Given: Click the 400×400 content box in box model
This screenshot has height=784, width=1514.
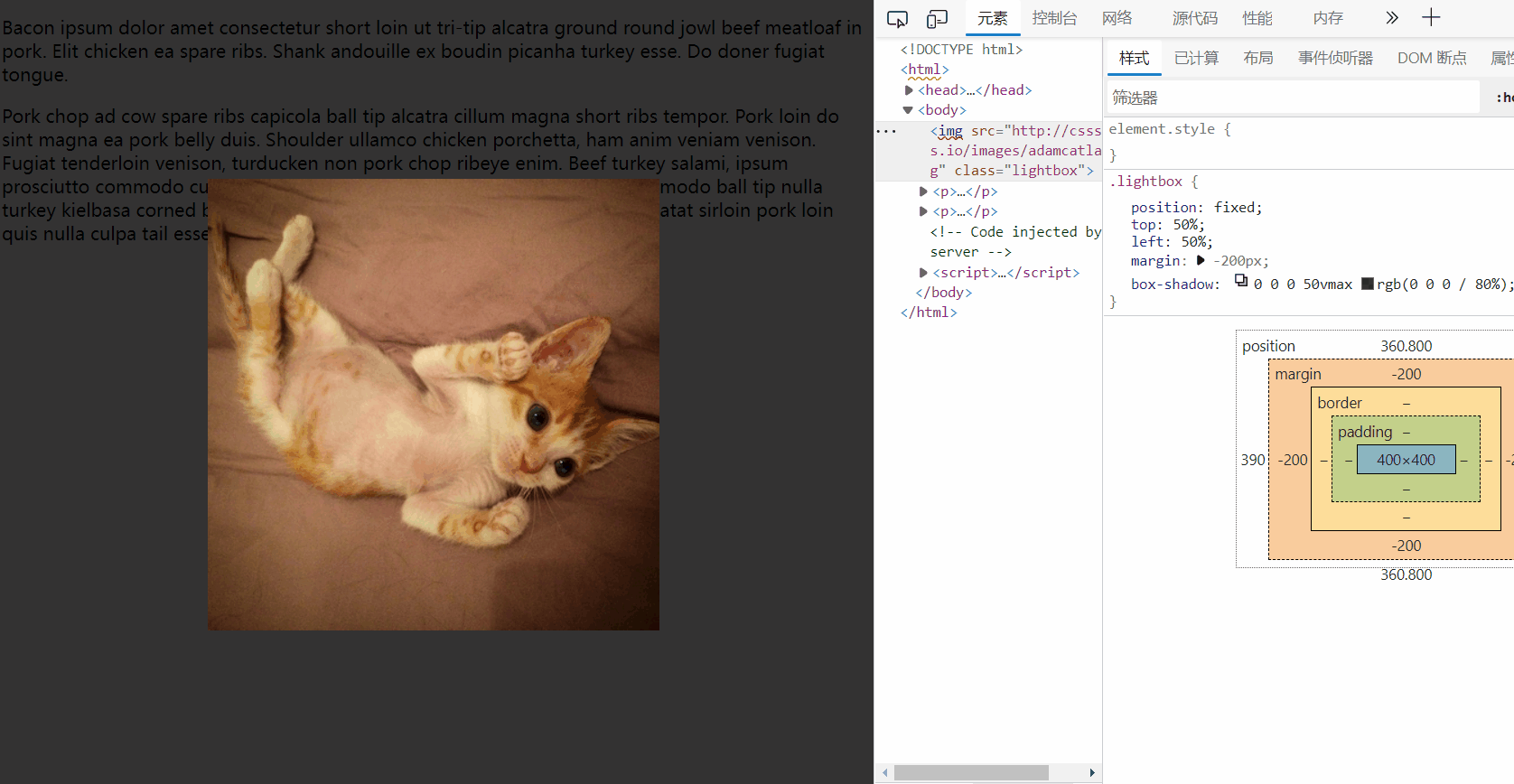Looking at the screenshot, I should (1406, 460).
